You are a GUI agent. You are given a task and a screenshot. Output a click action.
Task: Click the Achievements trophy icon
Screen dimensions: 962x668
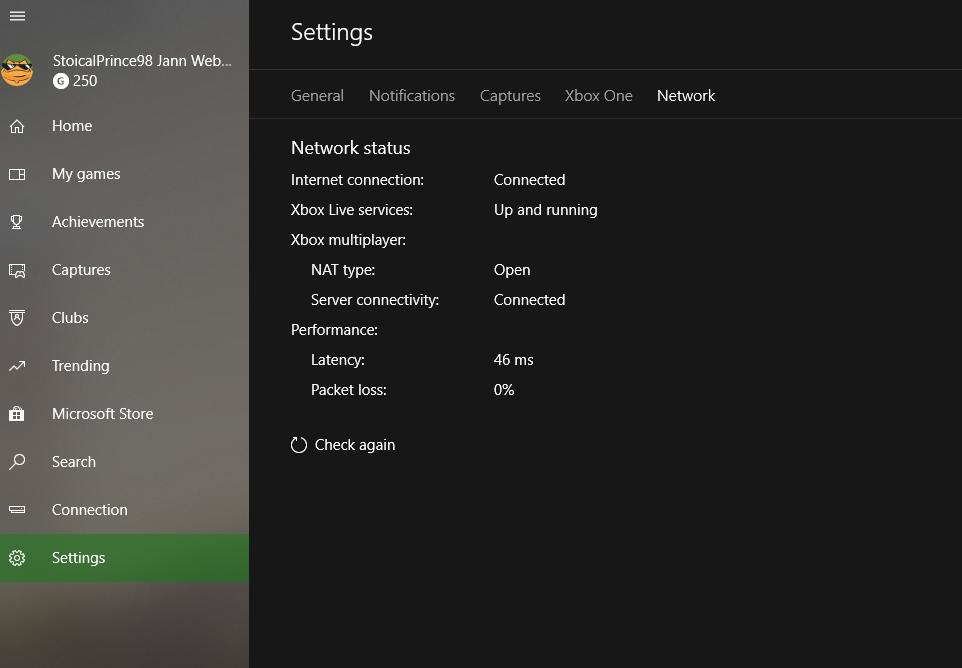[17, 222]
